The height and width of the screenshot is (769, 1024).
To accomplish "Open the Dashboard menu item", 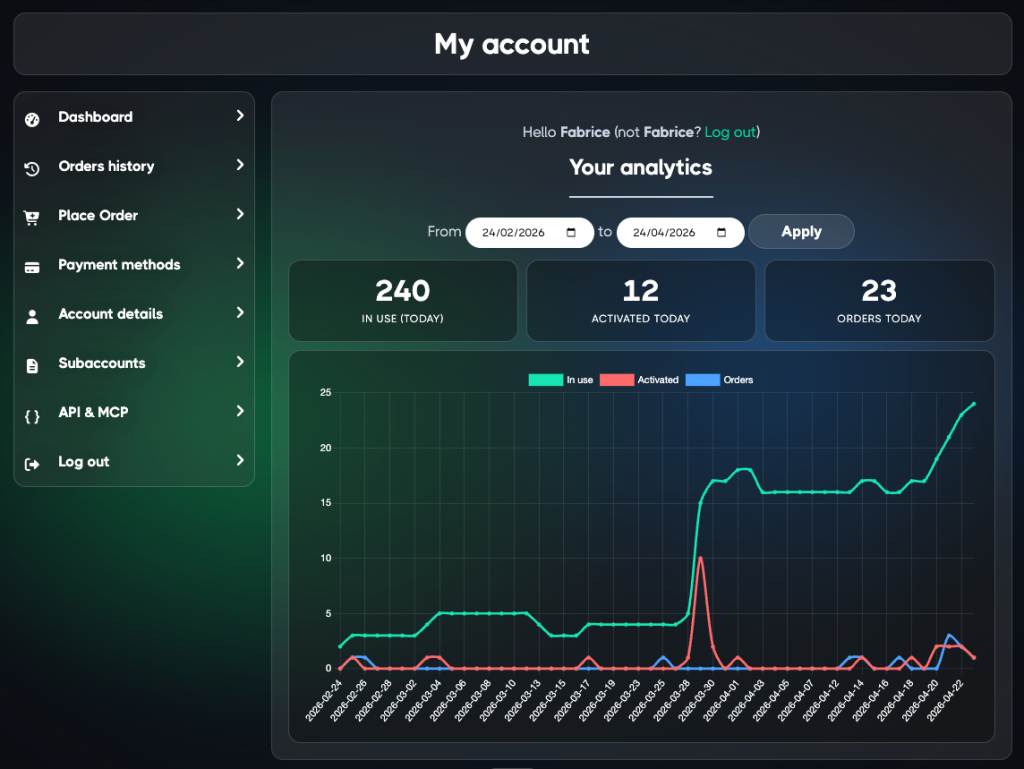I will tap(134, 118).
